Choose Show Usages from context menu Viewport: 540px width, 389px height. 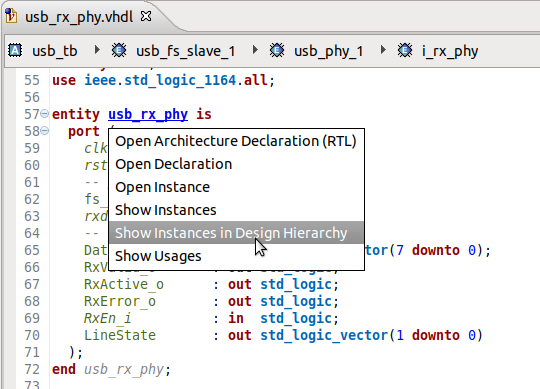point(237,256)
